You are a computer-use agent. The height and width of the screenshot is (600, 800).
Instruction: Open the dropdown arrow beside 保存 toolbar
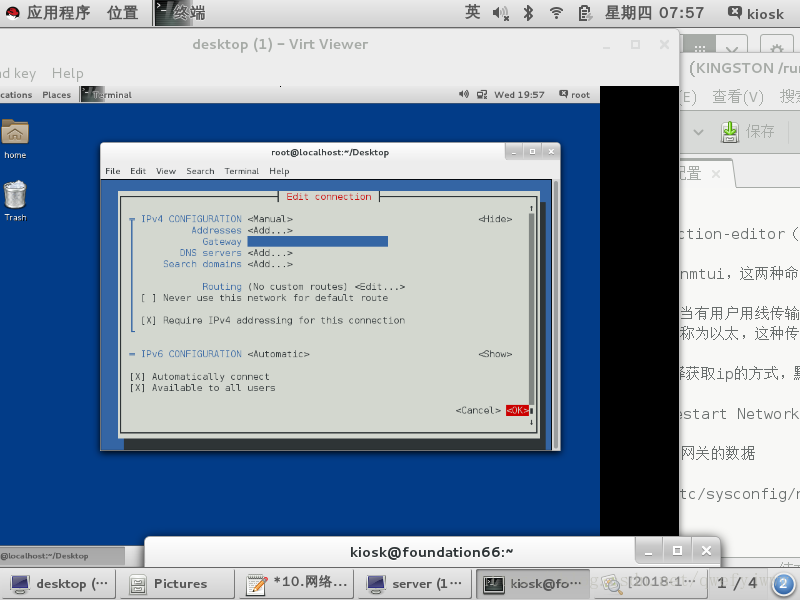[698, 132]
